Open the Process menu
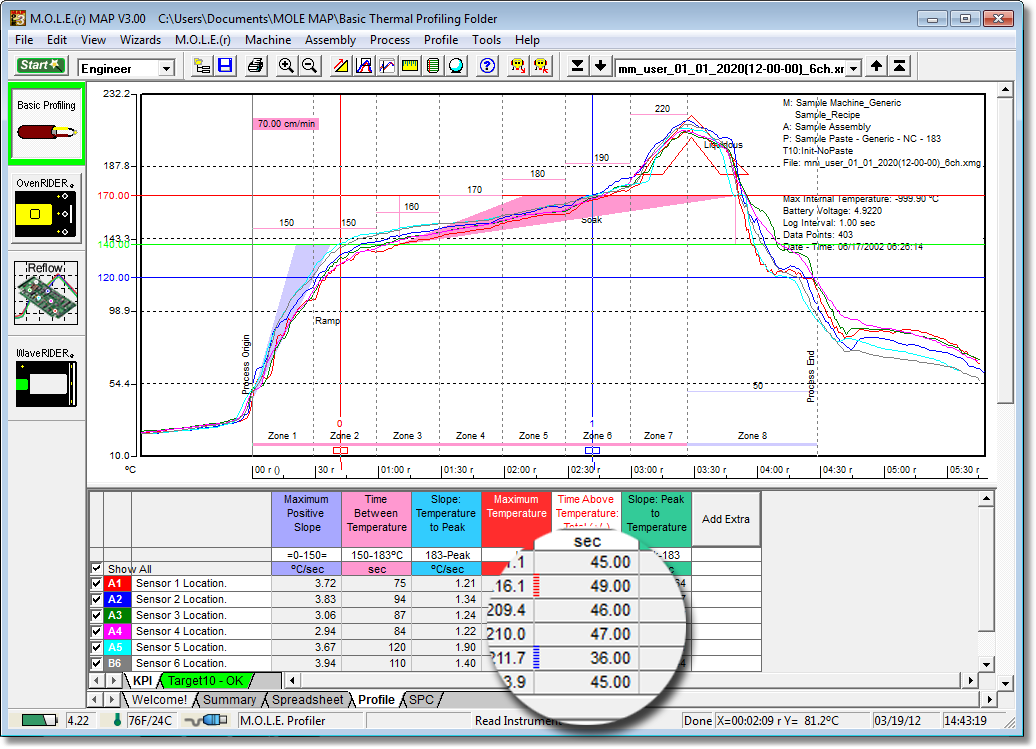The width and height of the screenshot is (1036, 749). (x=390, y=40)
